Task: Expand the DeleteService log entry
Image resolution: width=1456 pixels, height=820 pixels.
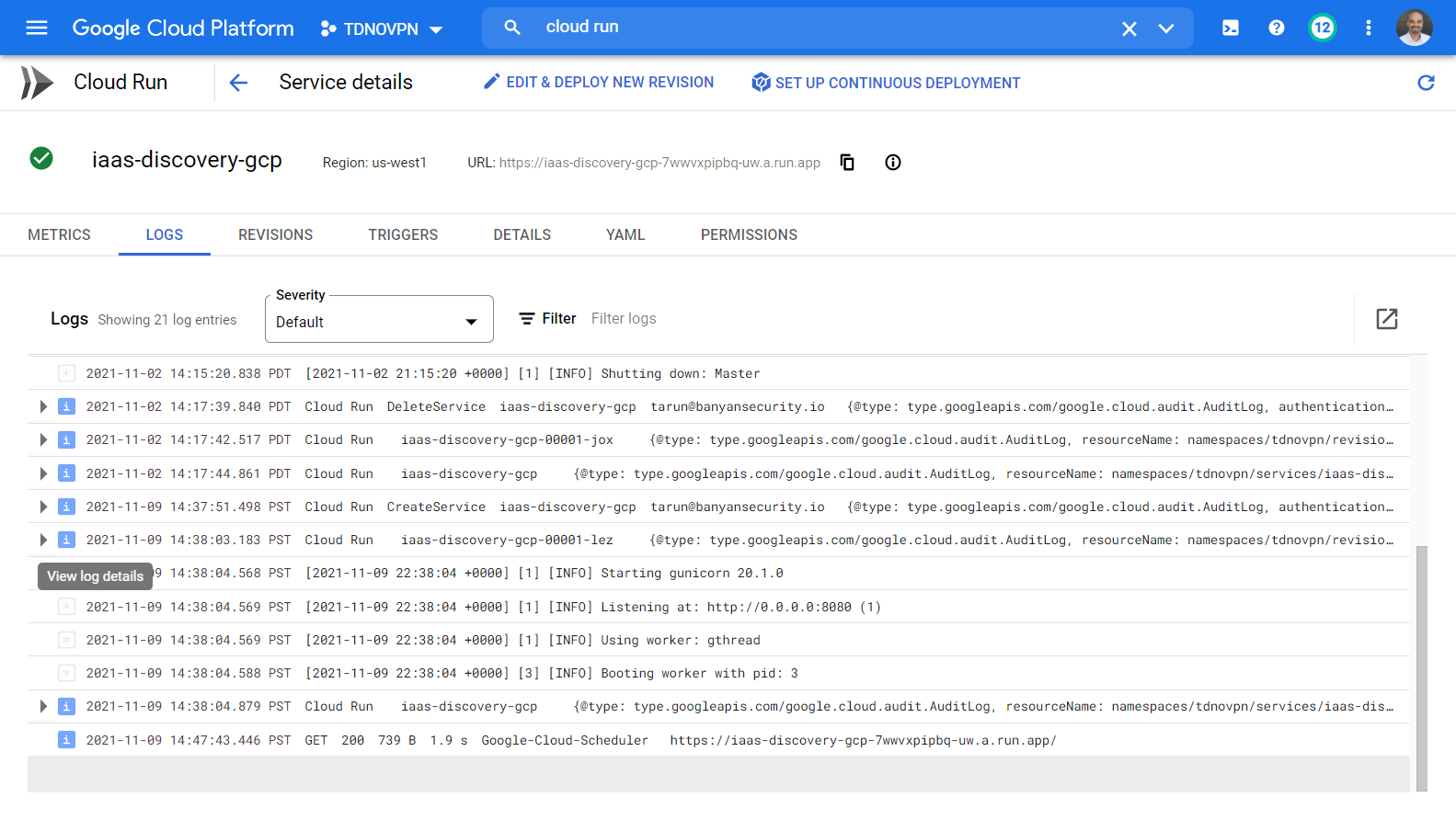Action: click(43, 406)
